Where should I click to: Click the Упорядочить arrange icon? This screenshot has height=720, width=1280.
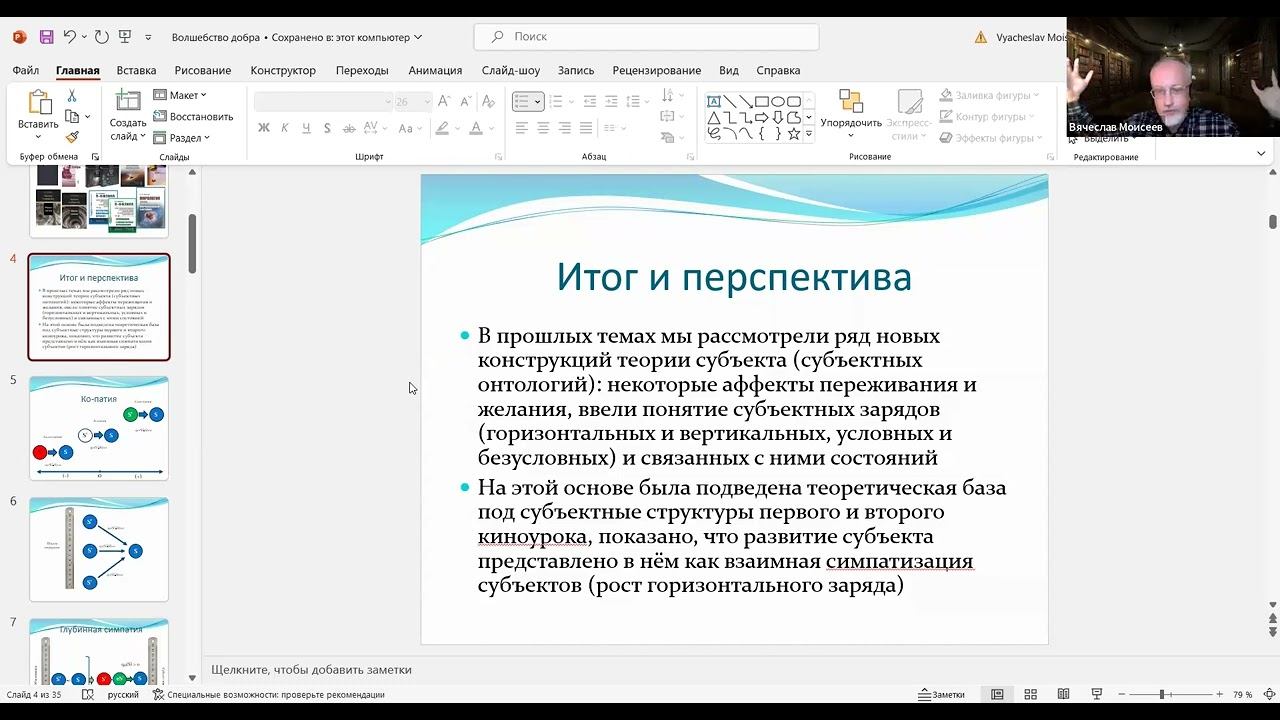pyautogui.click(x=851, y=101)
